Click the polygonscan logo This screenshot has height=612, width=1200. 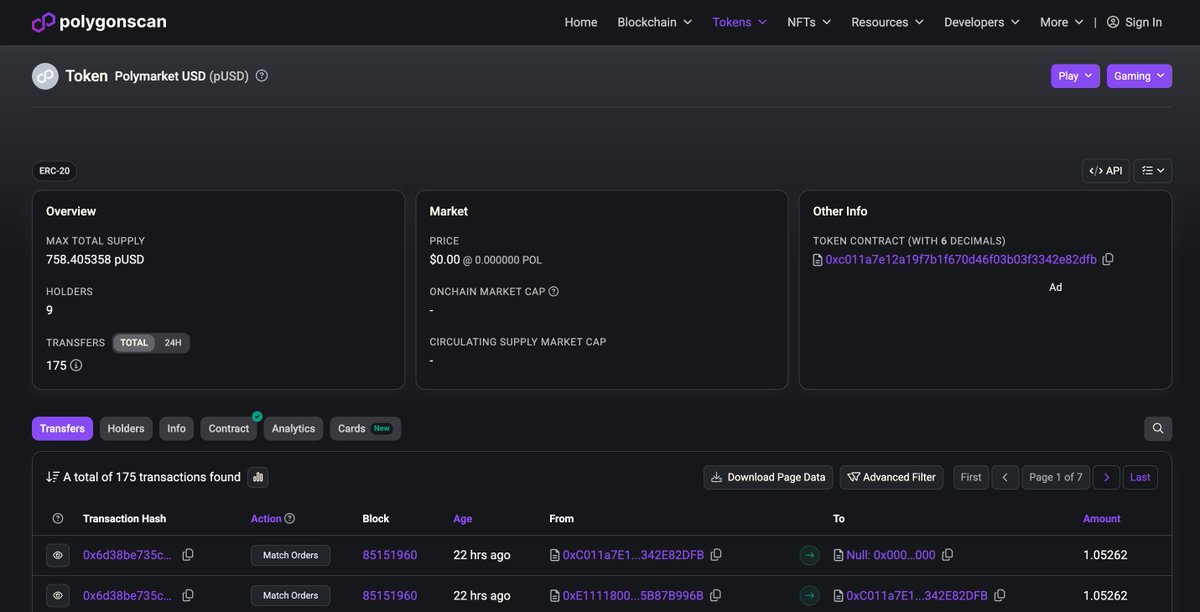pos(99,22)
